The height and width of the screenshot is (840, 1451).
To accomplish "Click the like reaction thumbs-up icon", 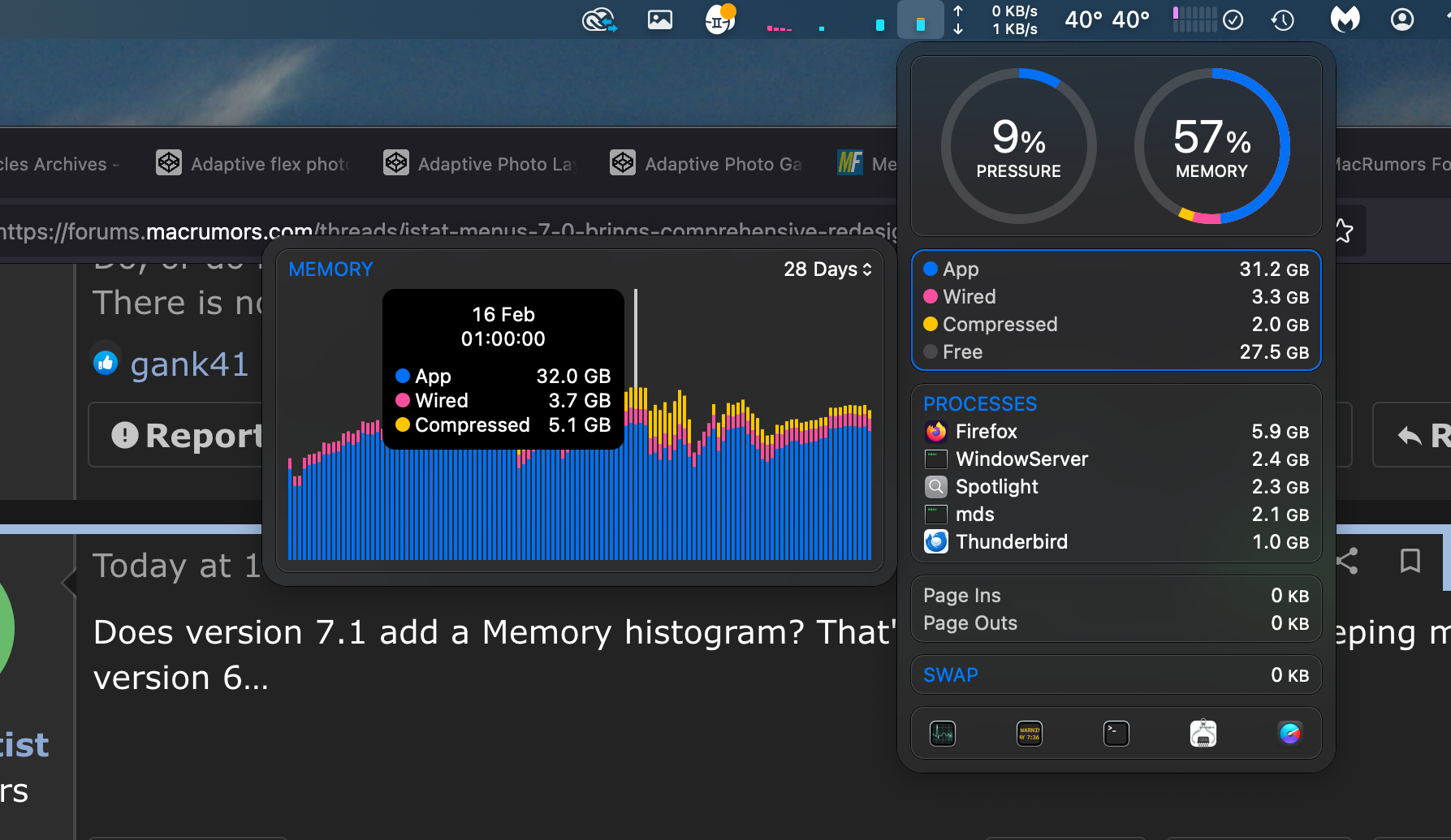I will pyautogui.click(x=106, y=363).
